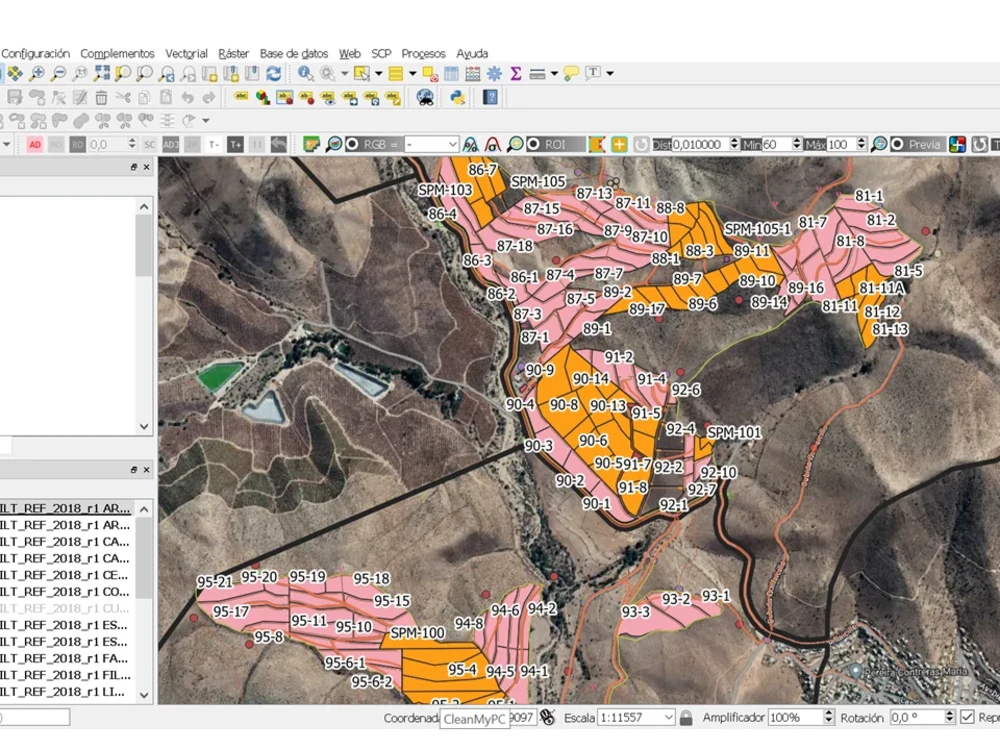
Task: Open the Python console
Action: pyautogui.click(x=457, y=98)
